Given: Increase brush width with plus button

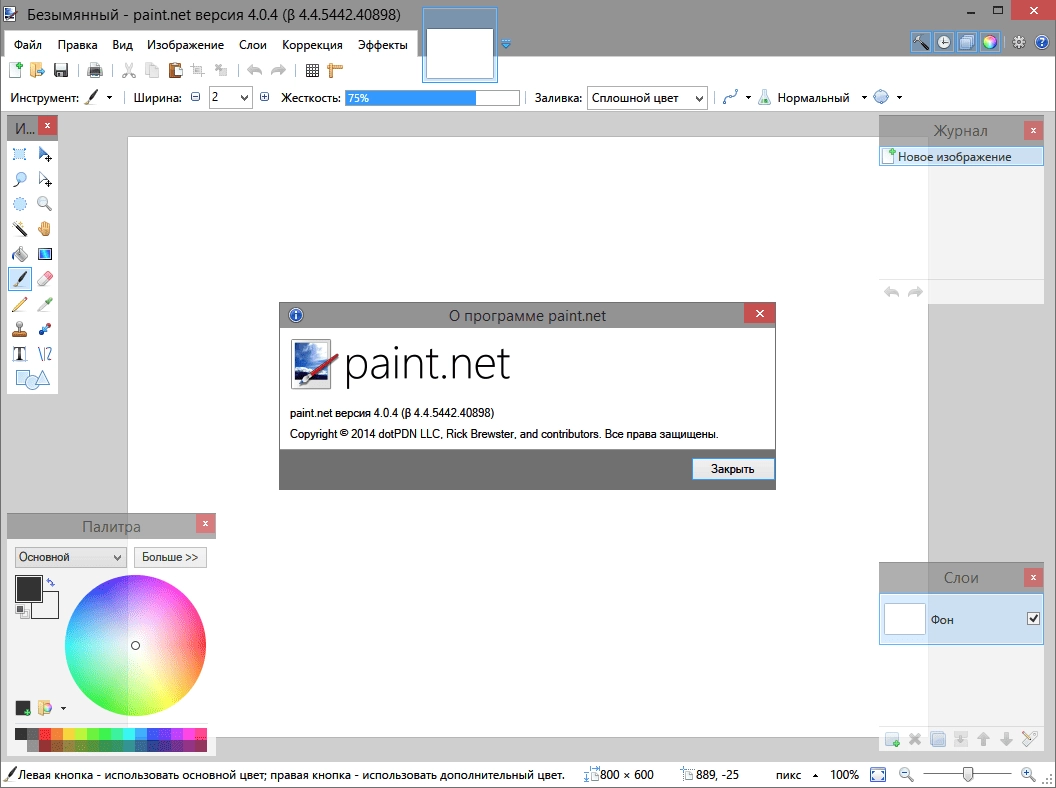Looking at the screenshot, I should [264, 97].
